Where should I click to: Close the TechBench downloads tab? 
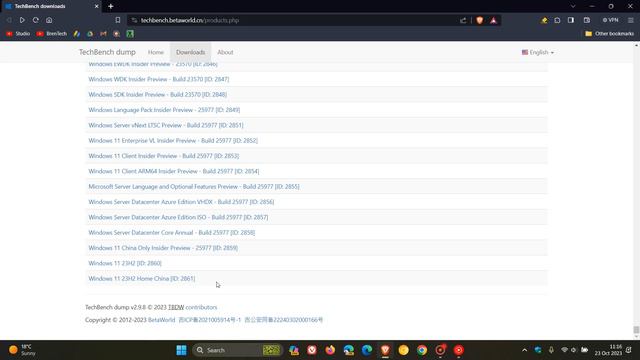pos(96,6)
